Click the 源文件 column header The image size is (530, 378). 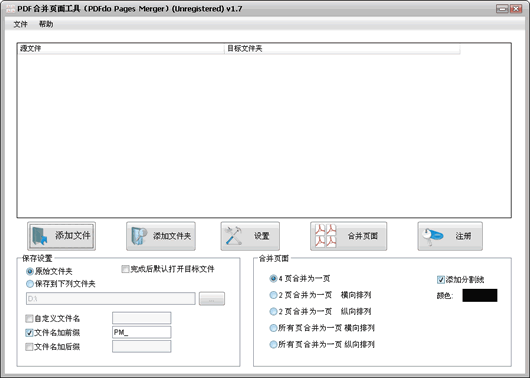click(x=121, y=49)
